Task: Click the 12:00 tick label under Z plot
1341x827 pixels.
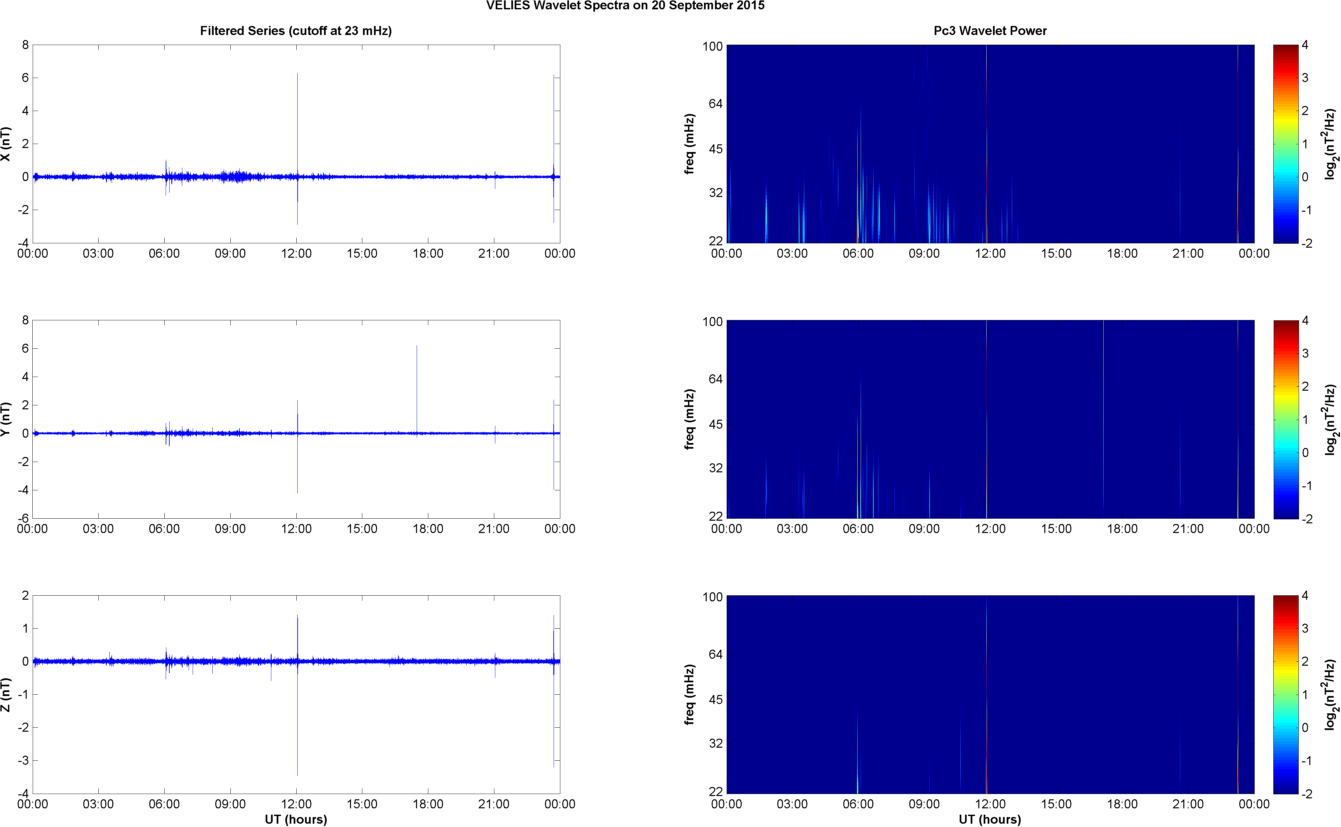Action: point(297,804)
